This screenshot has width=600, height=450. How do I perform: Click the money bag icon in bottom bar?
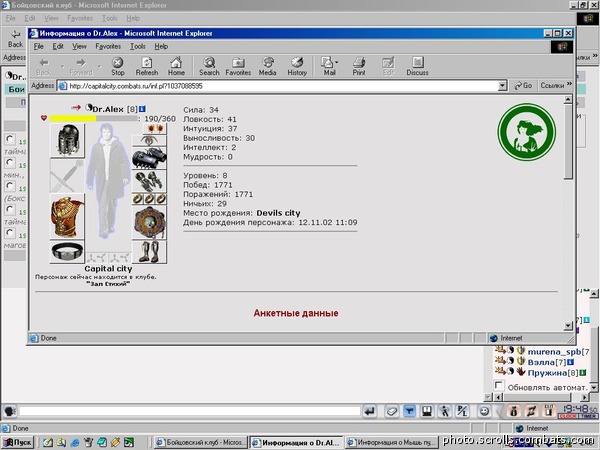[x=513, y=411]
